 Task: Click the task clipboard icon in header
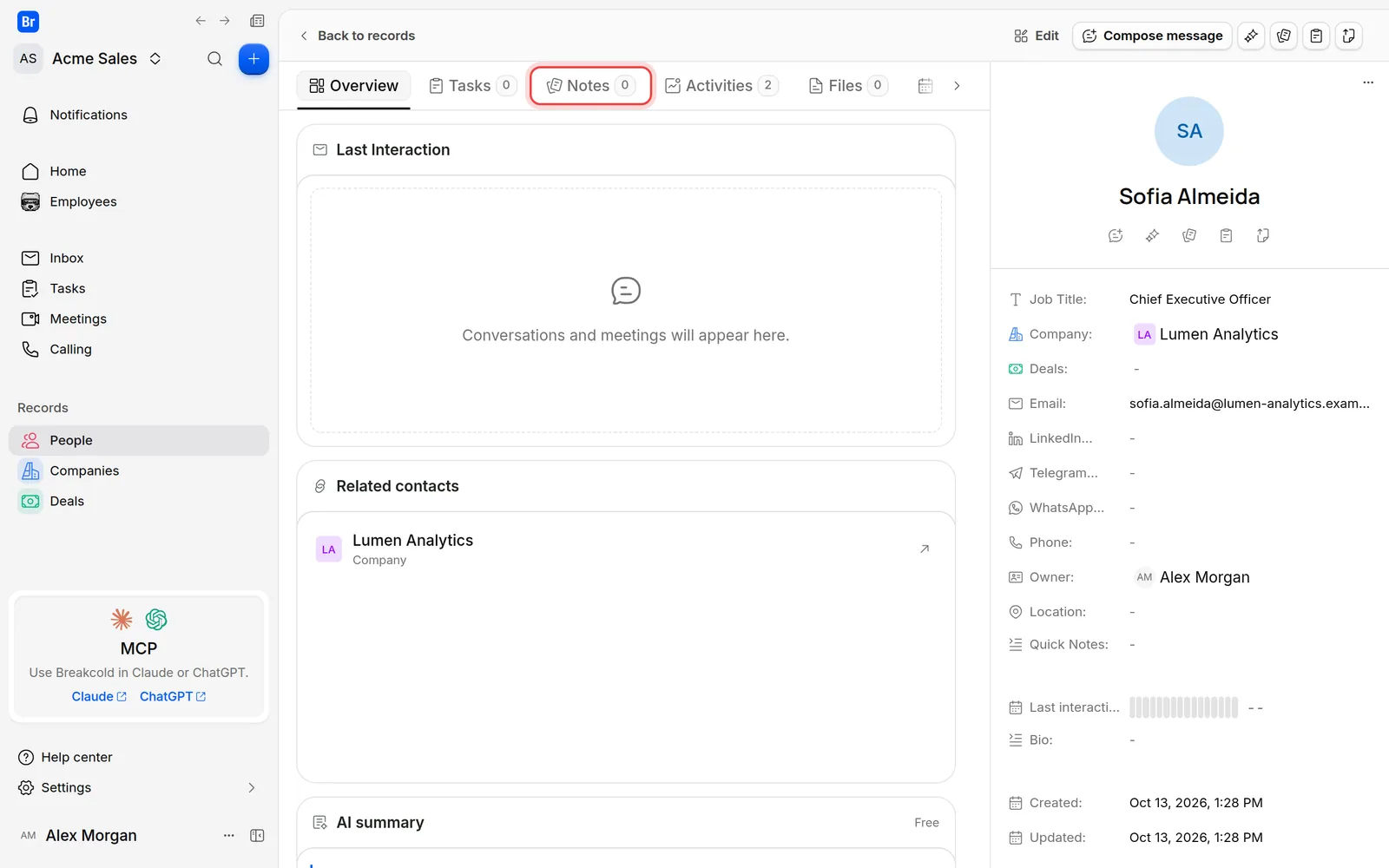[1316, 36]
